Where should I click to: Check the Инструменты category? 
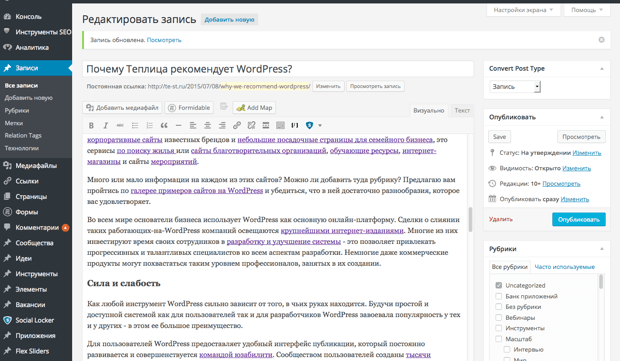tap(499, 328)
